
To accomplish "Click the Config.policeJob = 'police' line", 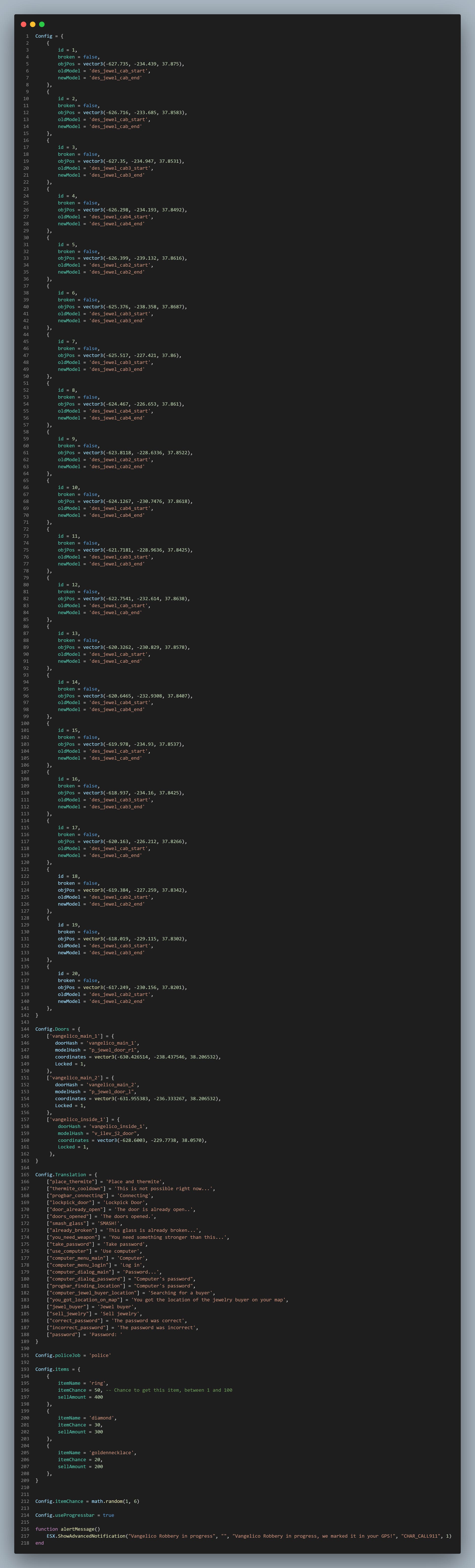I will (73, 1355).
